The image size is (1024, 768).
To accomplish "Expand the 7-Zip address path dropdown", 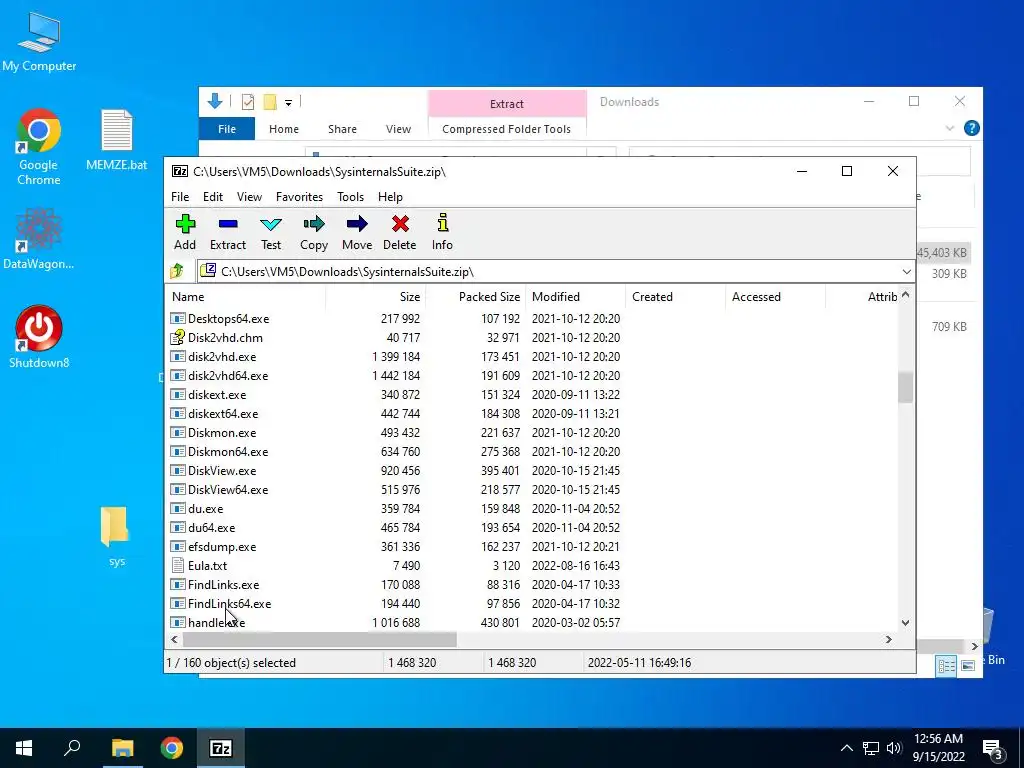I will (x=906, y=272).
